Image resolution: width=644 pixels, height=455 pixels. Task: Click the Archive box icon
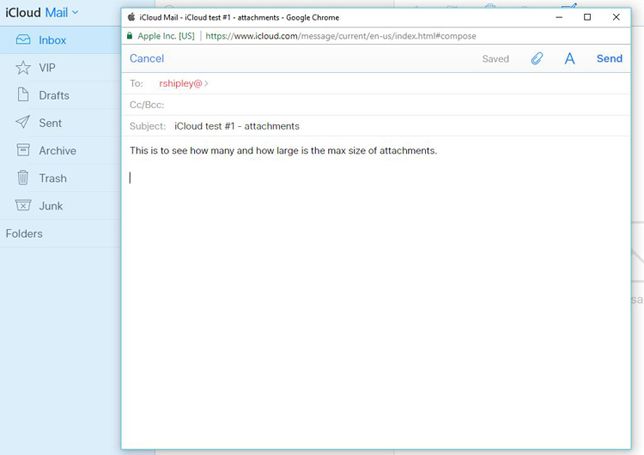(x=23, y=149)
